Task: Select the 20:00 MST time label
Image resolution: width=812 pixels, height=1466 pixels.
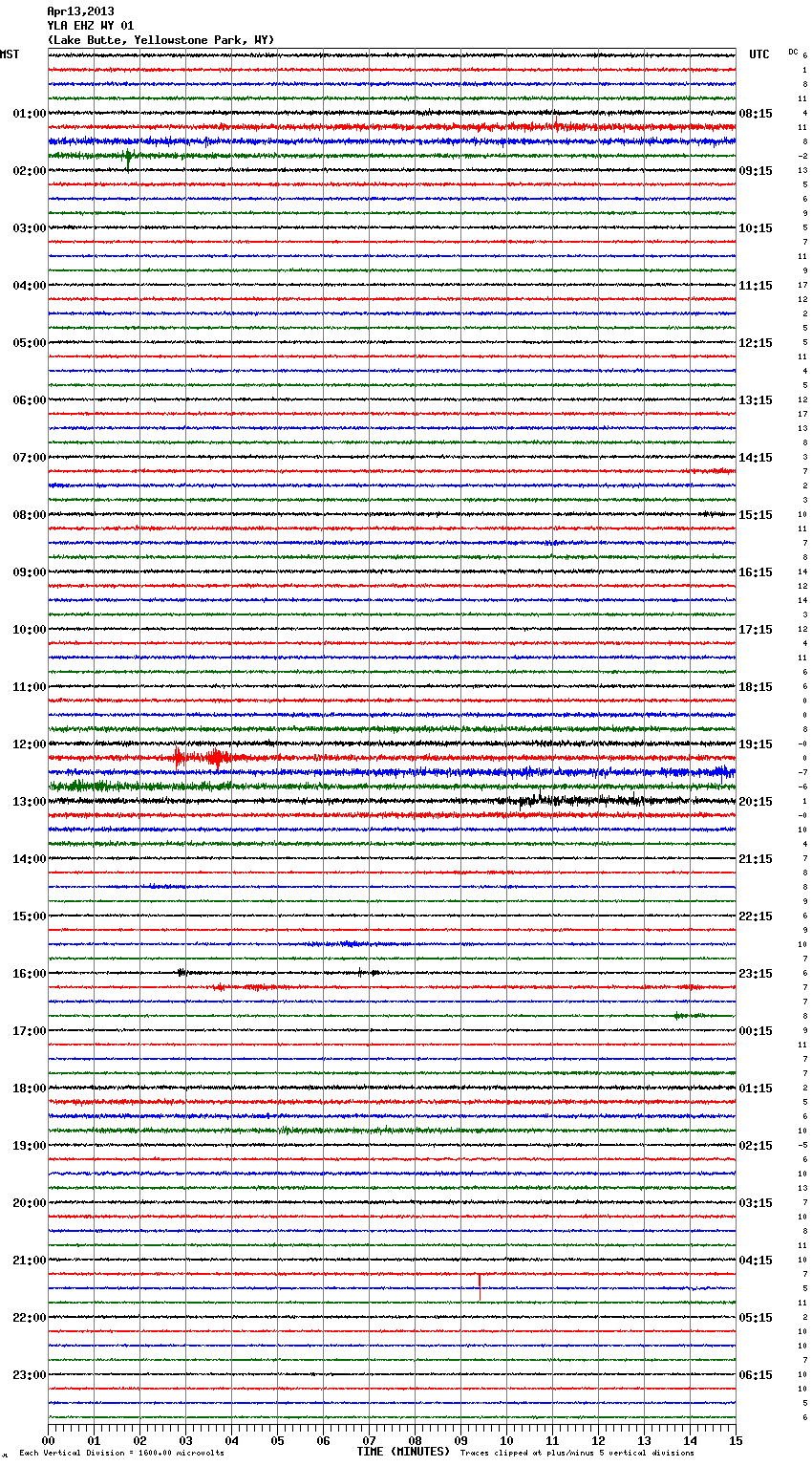Action: pyautogui.click(x=29, y=1203)
